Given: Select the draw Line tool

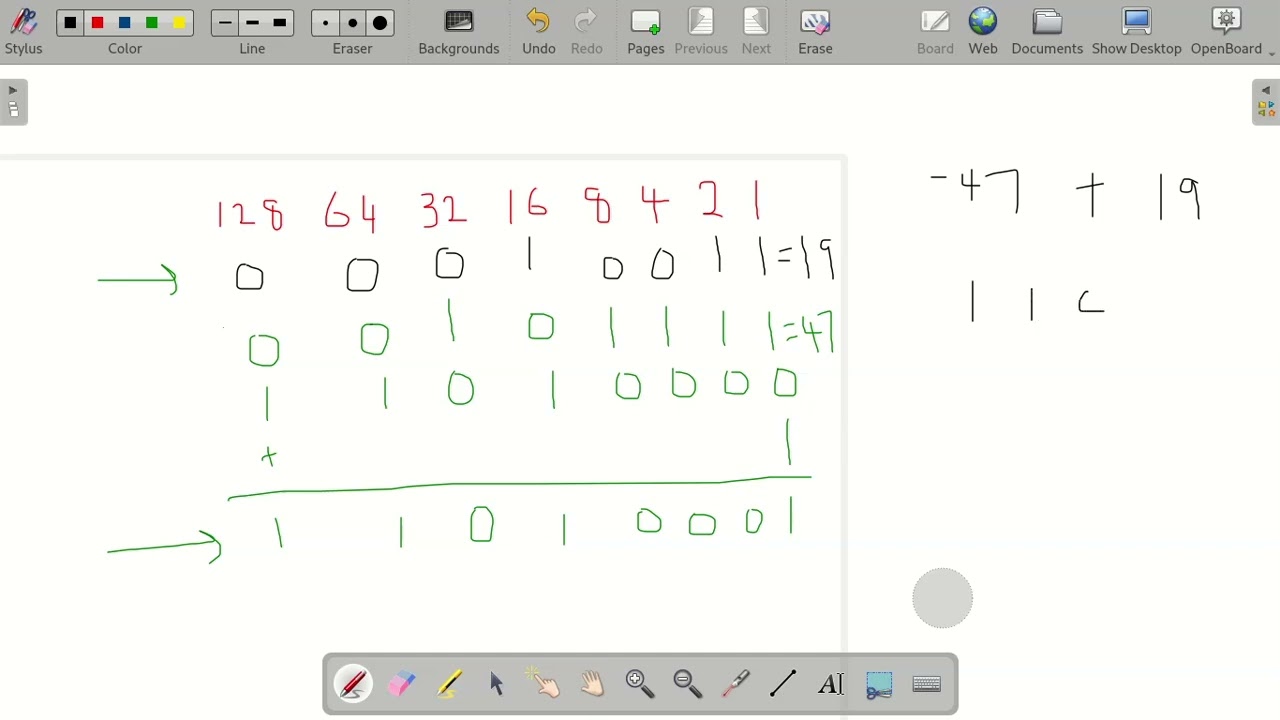Looking at the screenshot, I should pyautogui.click(x=784, y=684).
